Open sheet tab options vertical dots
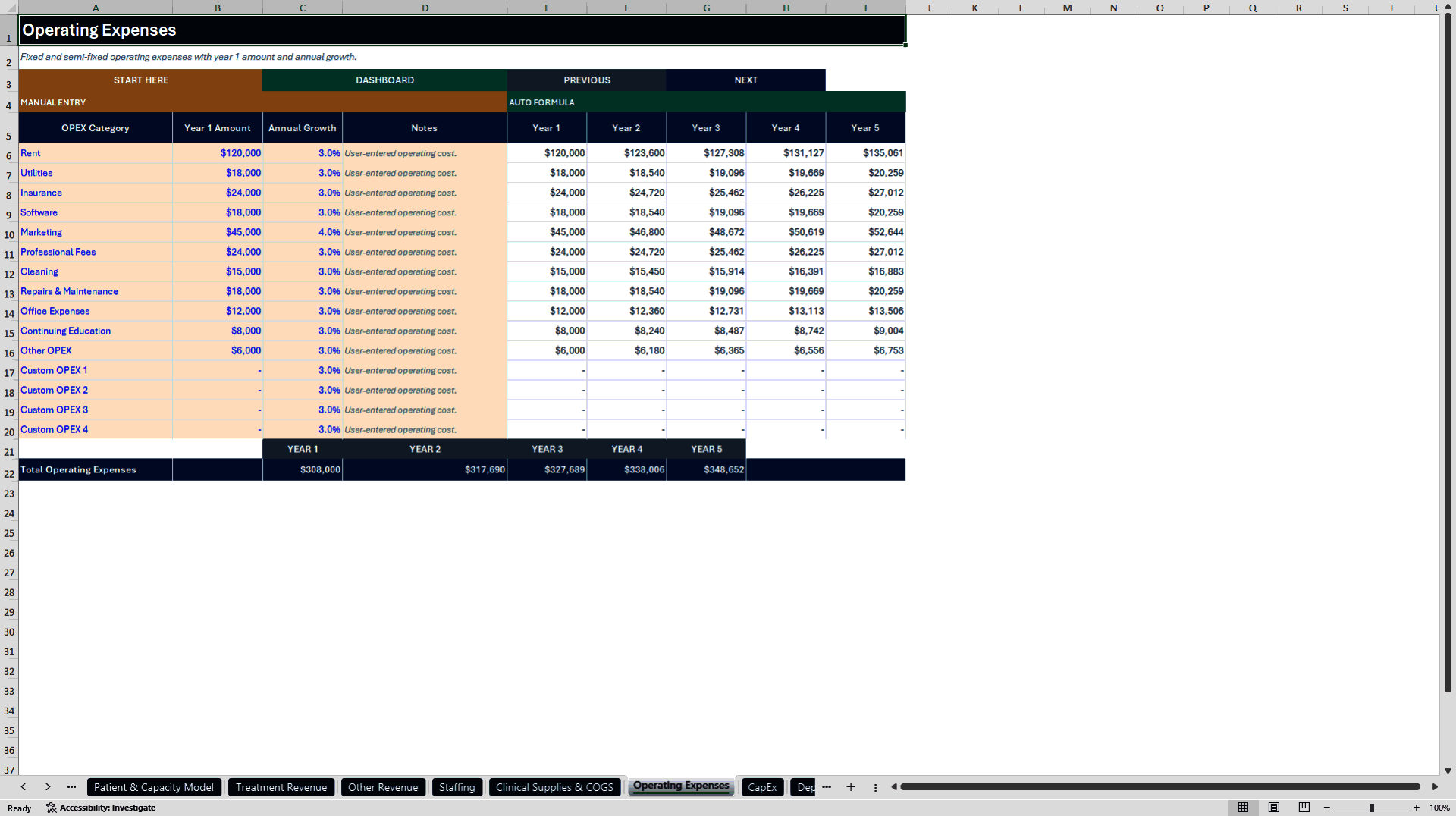The width and height of the screenshot is (1456, 816). click(x=875, y=787)
